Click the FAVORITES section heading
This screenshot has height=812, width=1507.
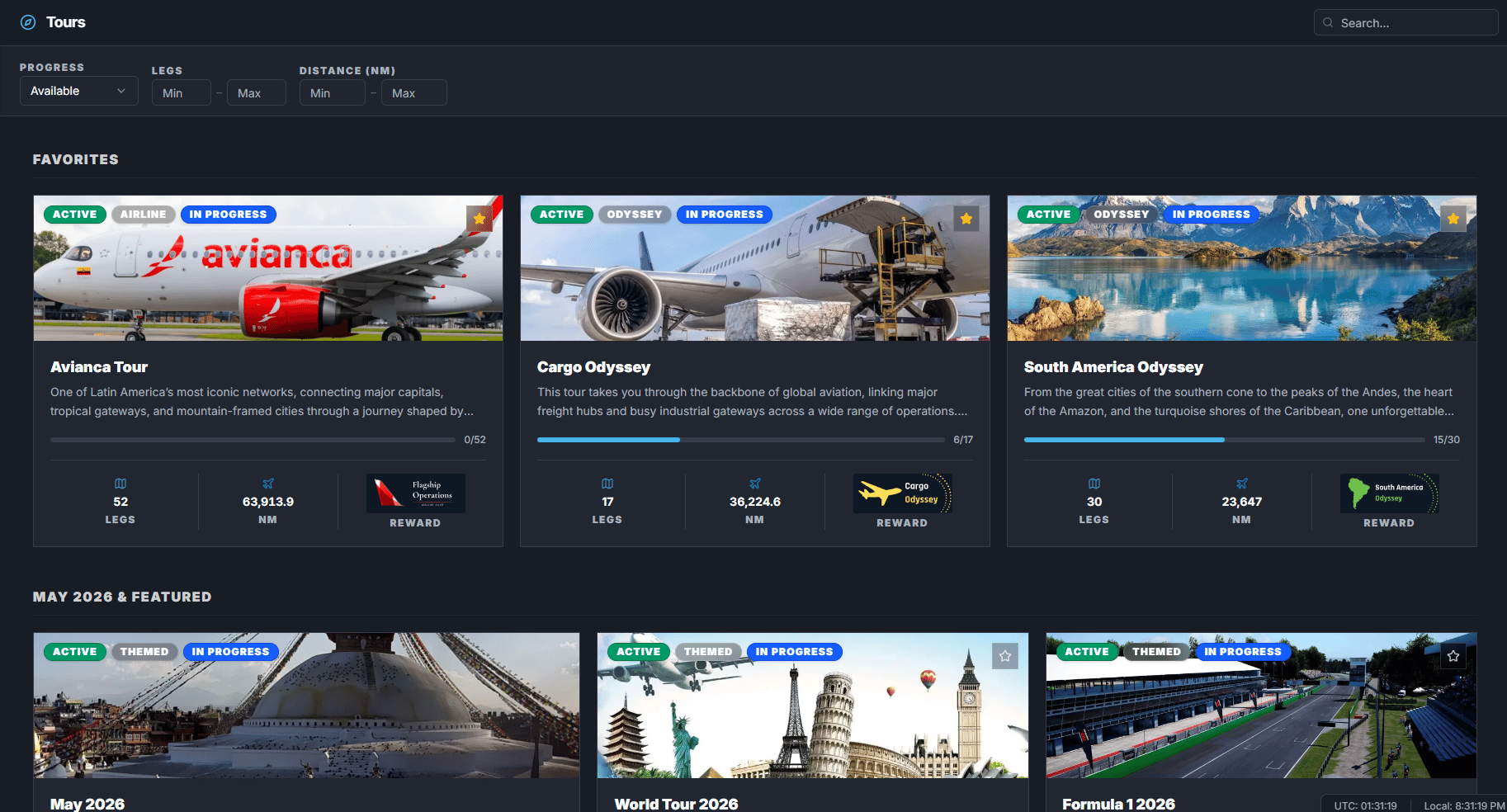(x=76, y=159)
